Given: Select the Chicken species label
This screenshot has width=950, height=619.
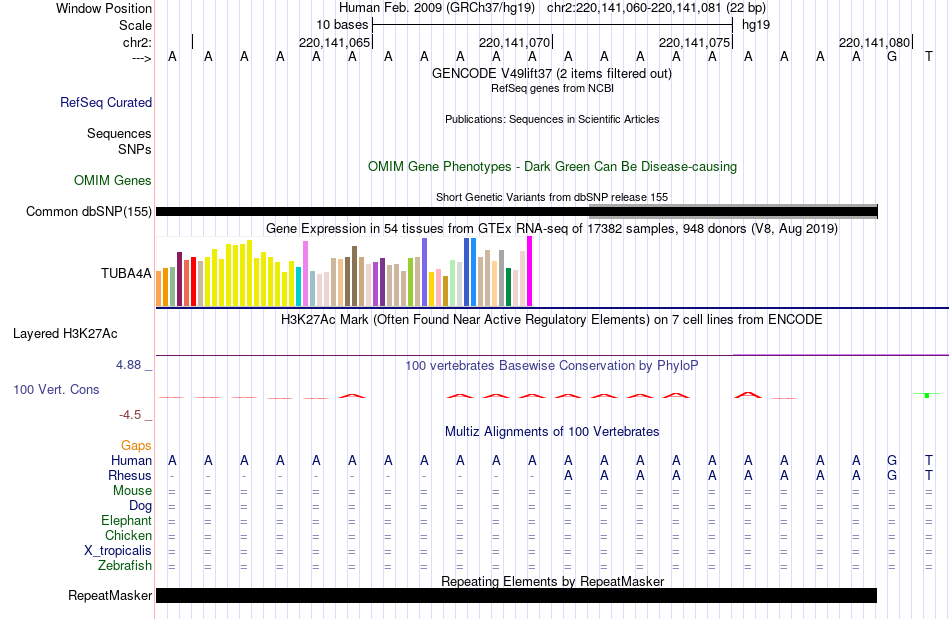Looking at the screenshot, I should (x=128, y=535).
